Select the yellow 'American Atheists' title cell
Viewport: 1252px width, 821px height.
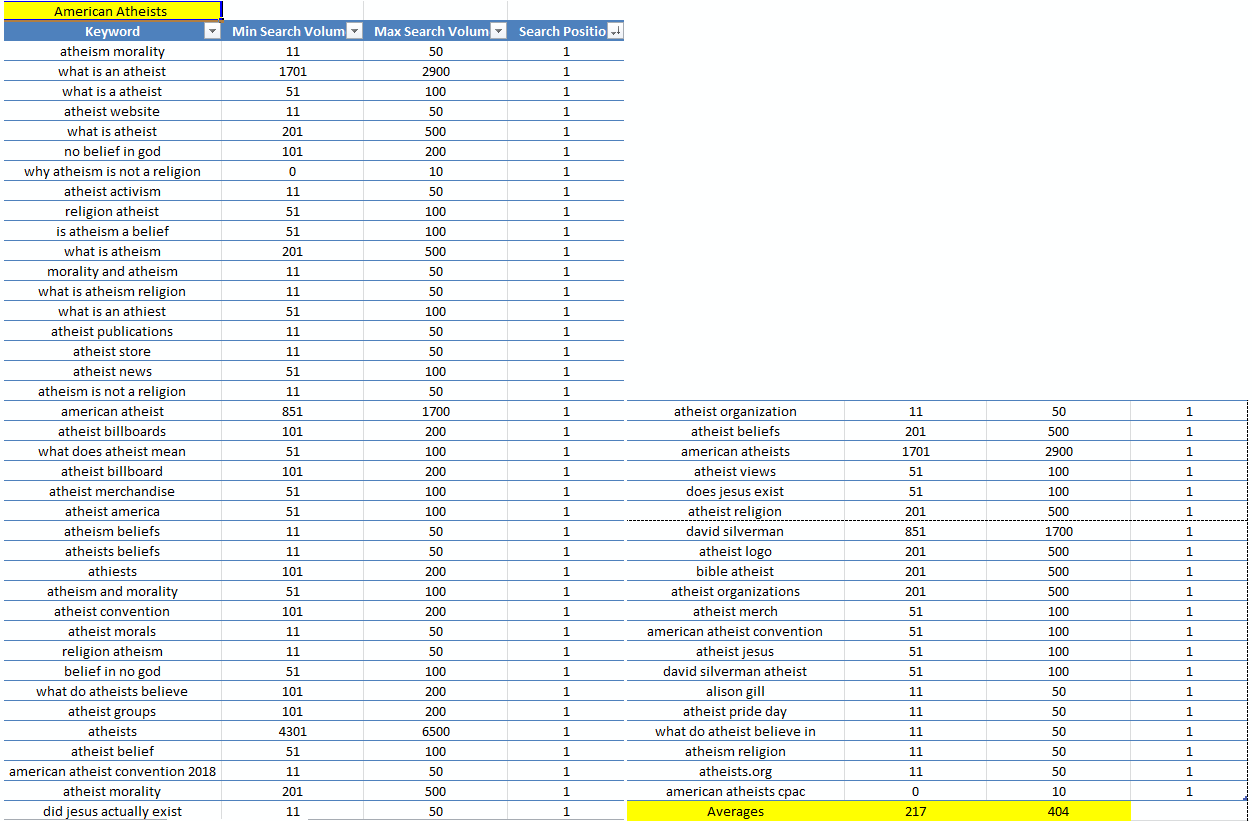[x=111, y=11]
